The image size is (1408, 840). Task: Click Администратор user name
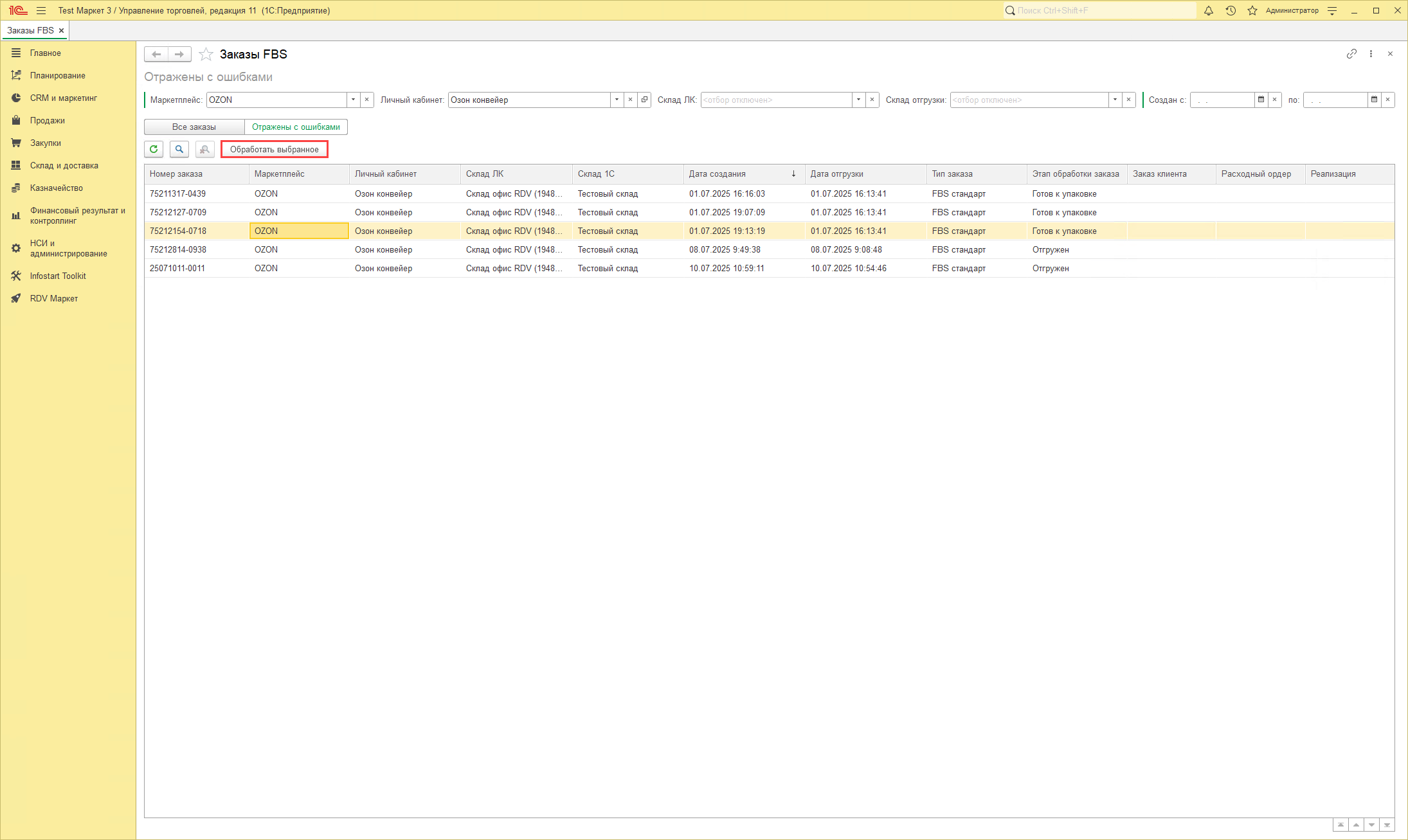(1292, 10)
